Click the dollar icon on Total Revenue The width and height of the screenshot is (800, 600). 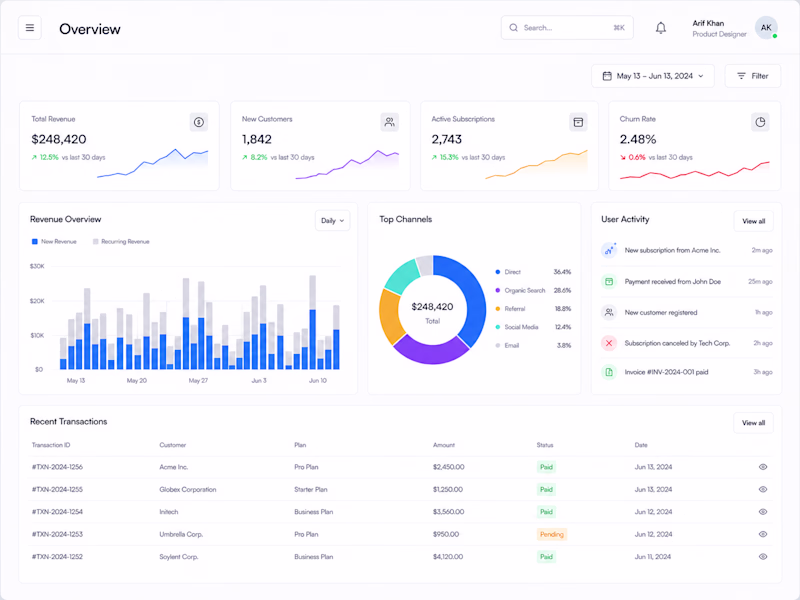199,122
